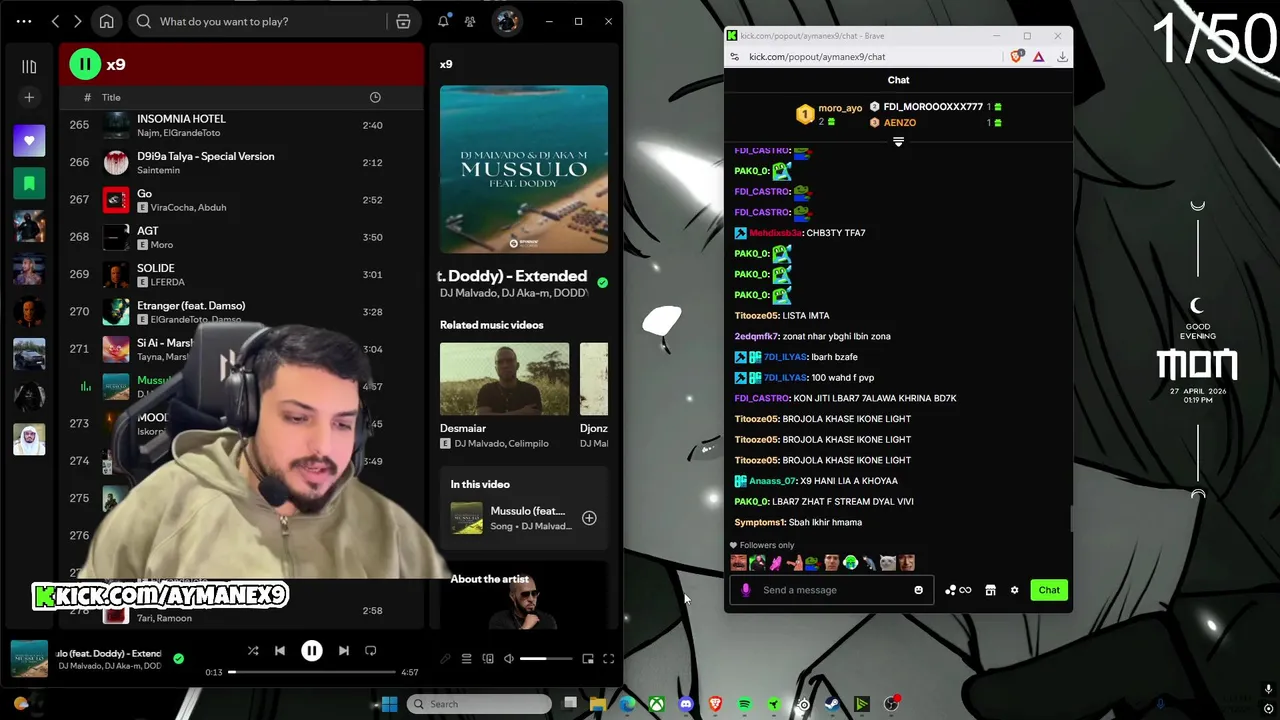Toggle shuffle in Spotify player
Image resolution: width=1280 pixels, height=720 pixels.
253,651
